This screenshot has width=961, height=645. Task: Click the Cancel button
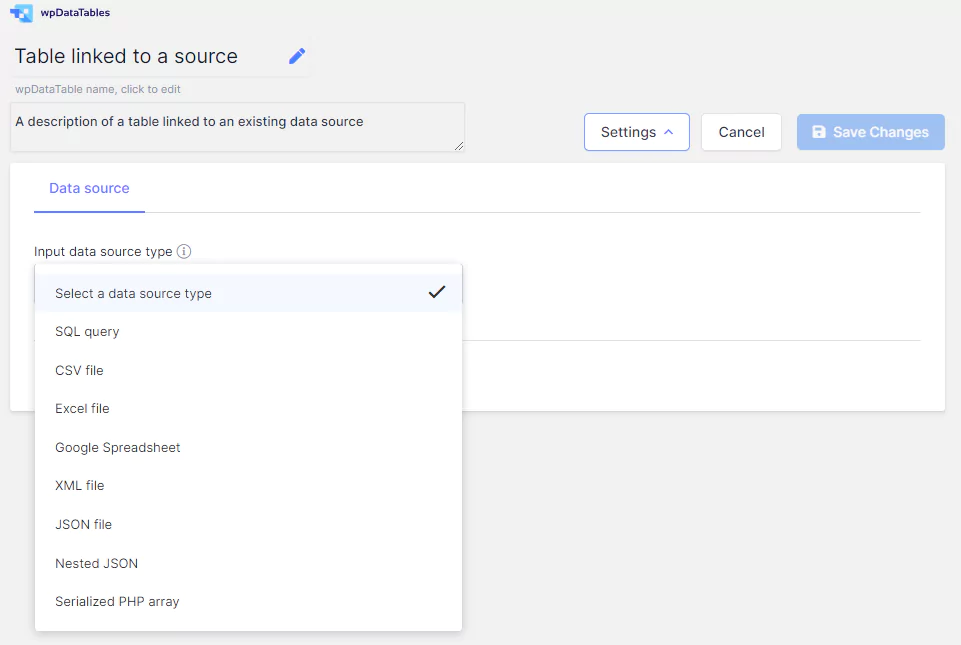(742, 132)
